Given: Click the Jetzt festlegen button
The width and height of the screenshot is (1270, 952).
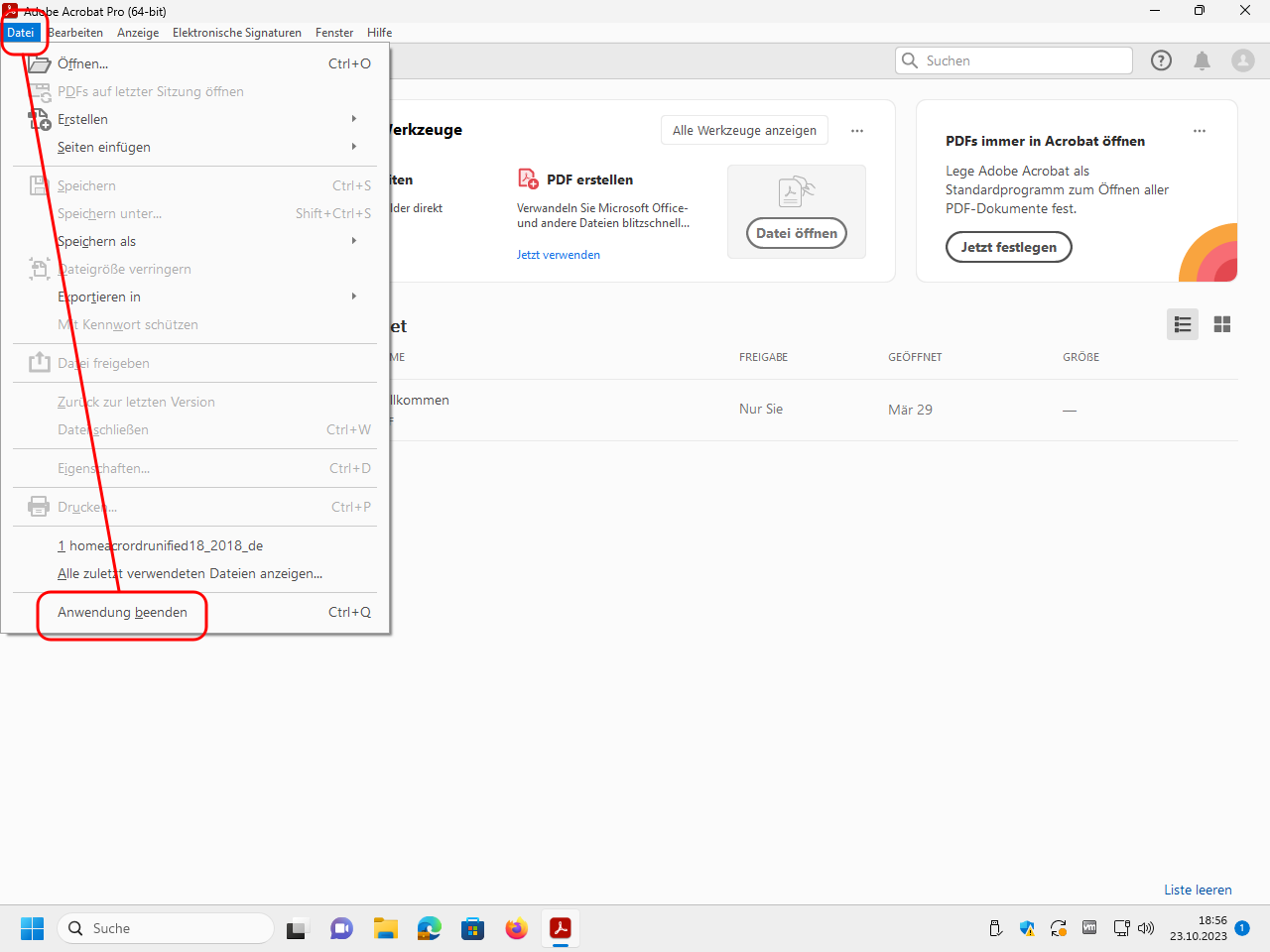Looking at the screenshot, I should (1008, 247).
